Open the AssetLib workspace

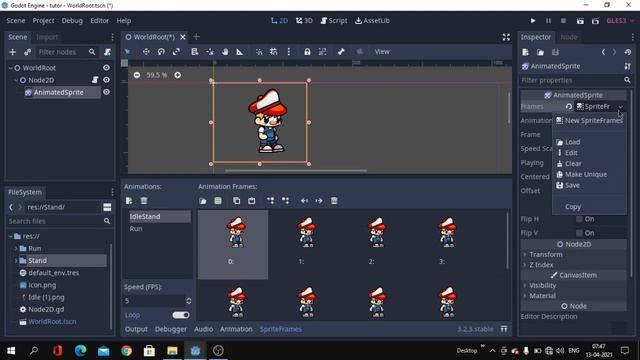click(x=372, y=20)
